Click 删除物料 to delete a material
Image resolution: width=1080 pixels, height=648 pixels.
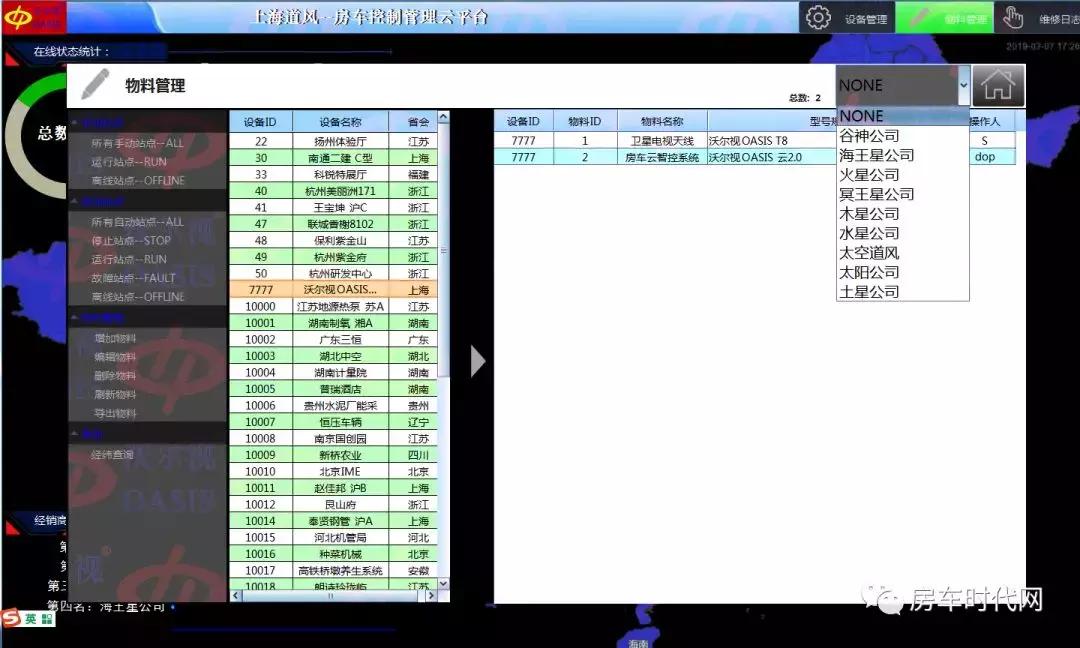(x=115, y=375)
